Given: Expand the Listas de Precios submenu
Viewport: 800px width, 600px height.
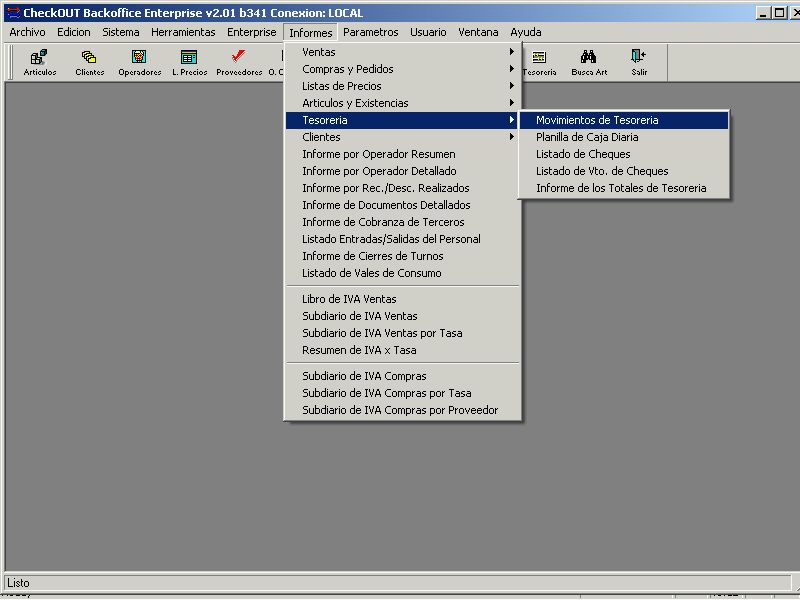Looking at the screenshot, I should pyautogui.click(x=403, y=86).
